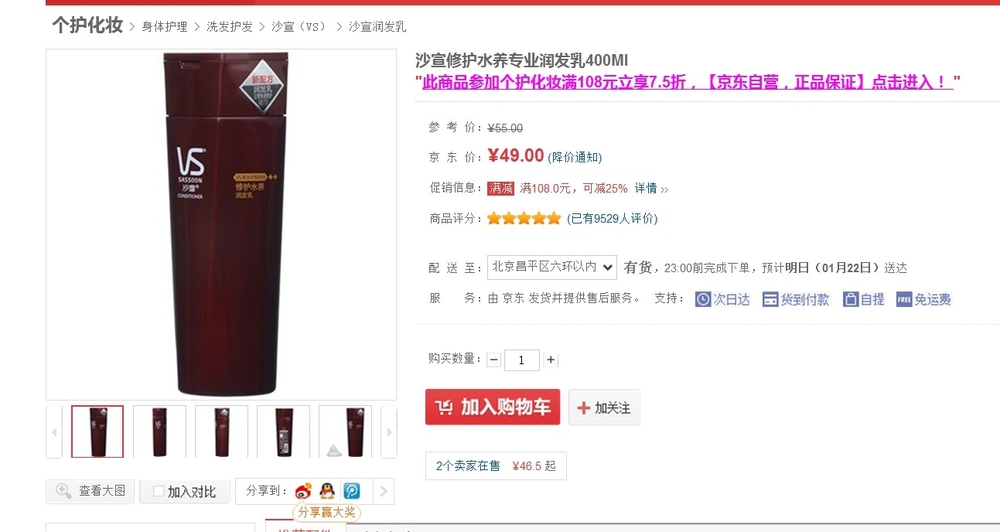The height and width of the screenshot is (532, 1000).
Task: Click the 货到付款 cash on delivery icon
Action: tap(770, 299)
